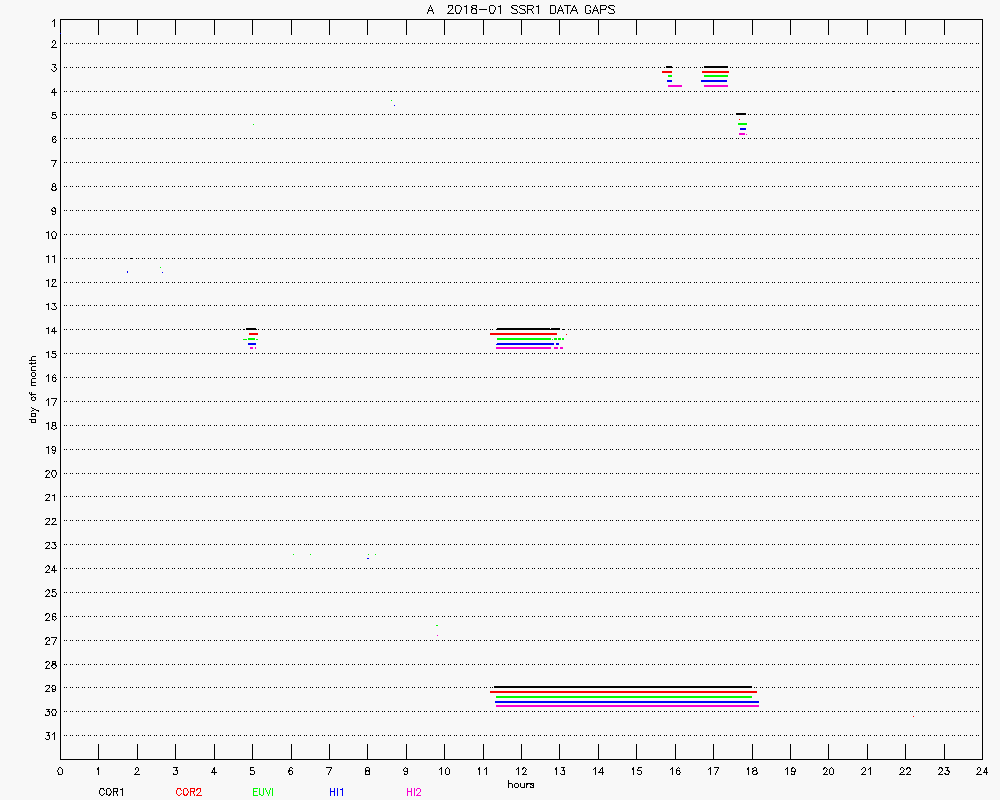
Task: Click the y-axis tick label 31
Action: 51,736
